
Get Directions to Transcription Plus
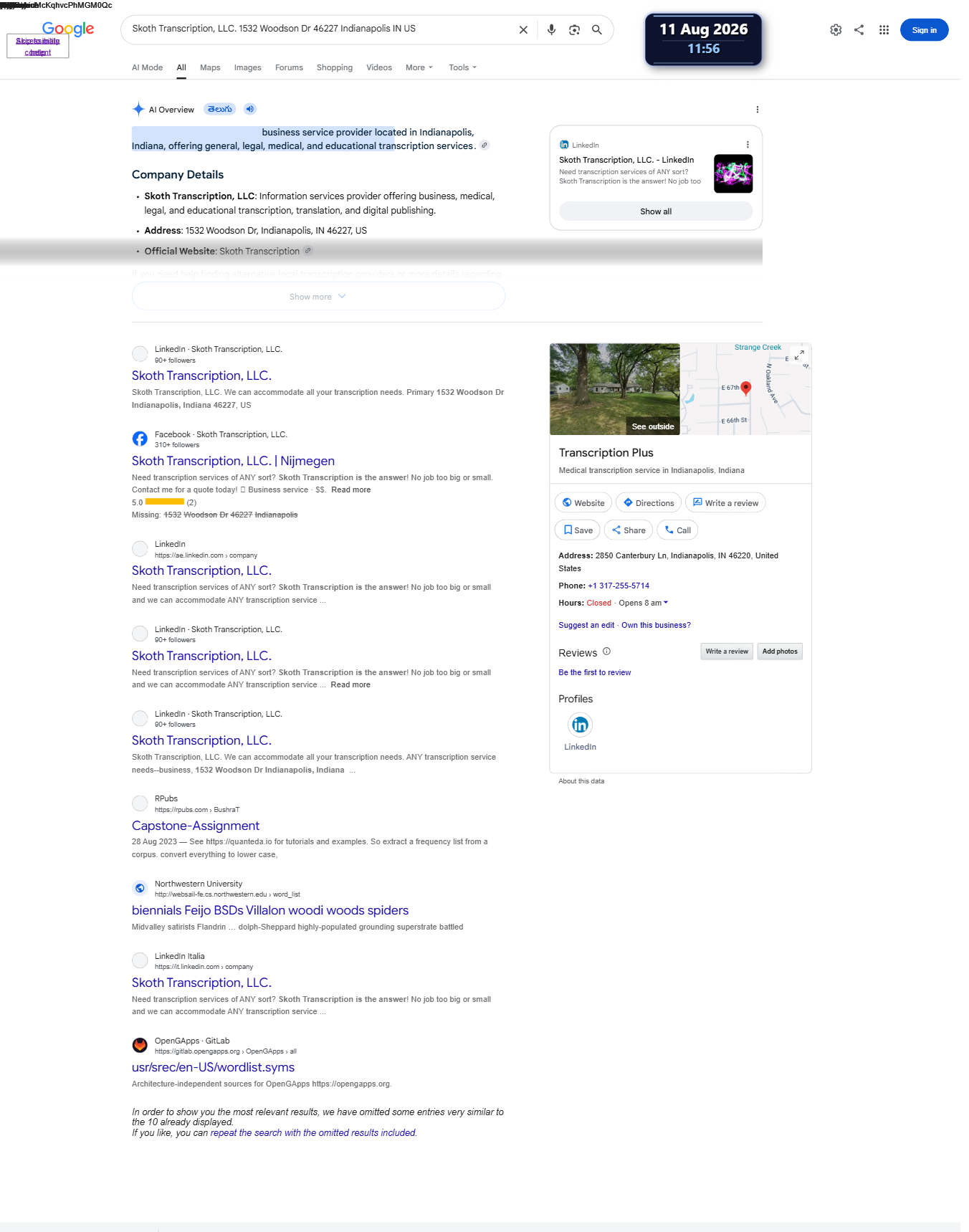[x=649, y=502]
